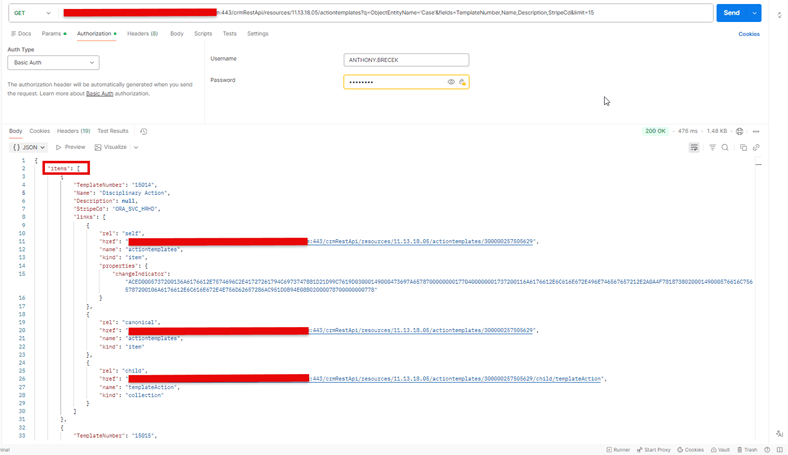The width and height of the screenshot is (788, 455).
Task: Open the canonical href link on line 20
Action: [421, 330]
